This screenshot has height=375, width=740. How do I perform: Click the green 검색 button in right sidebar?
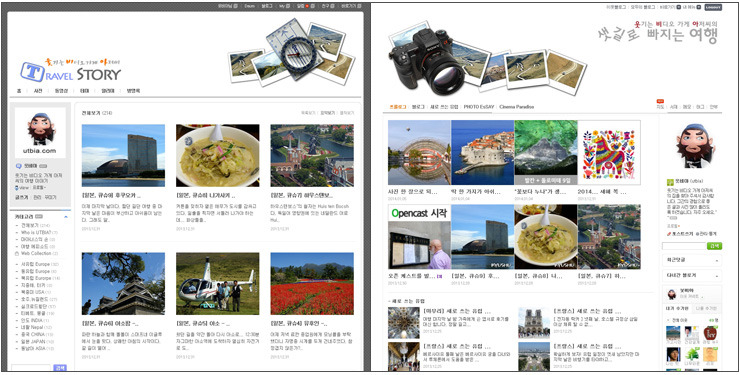[714, 246]
